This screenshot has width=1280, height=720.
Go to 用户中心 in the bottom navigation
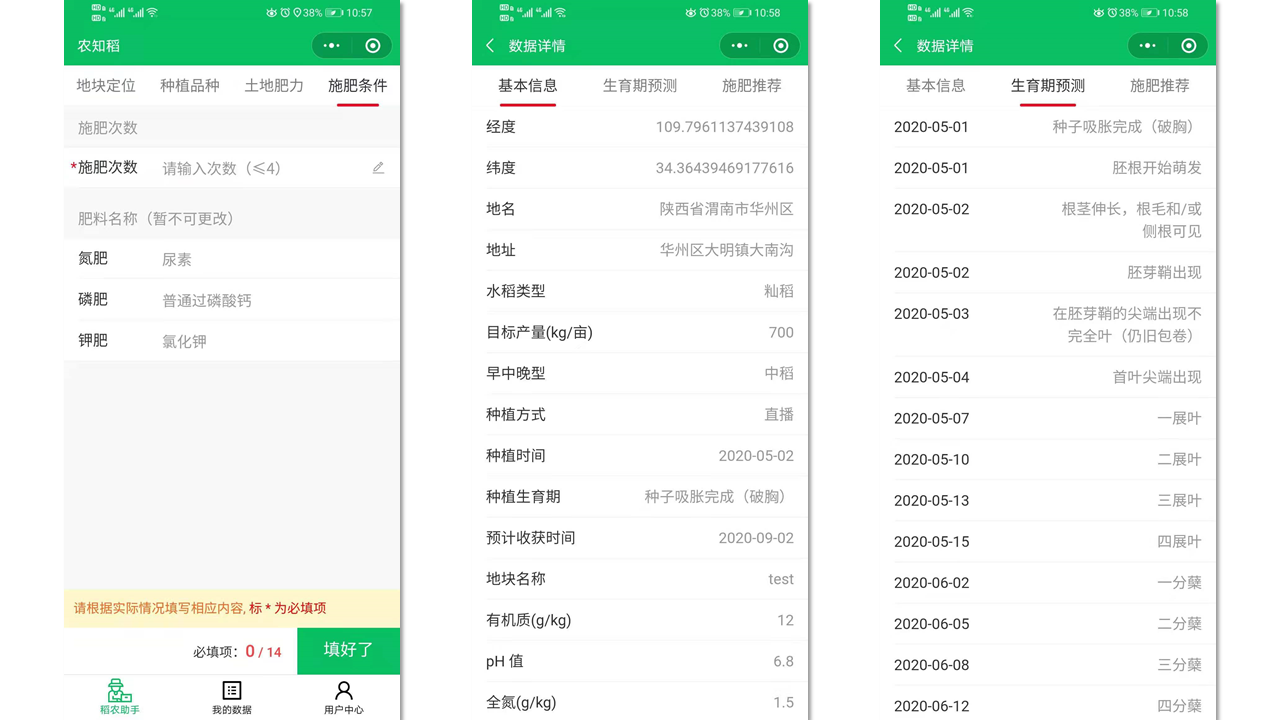pos(344,697)
